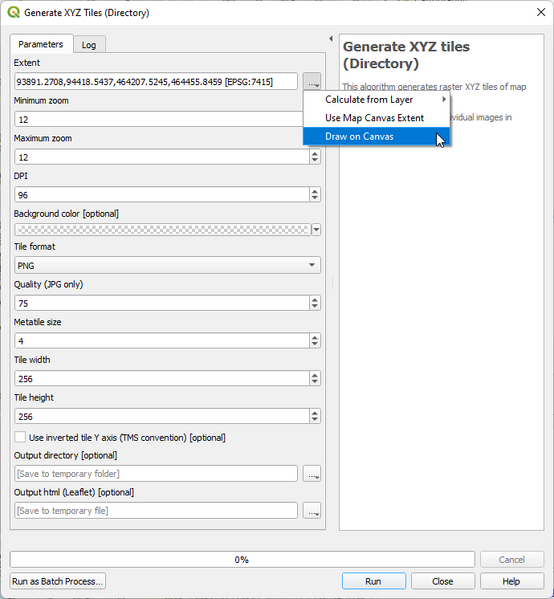554x599 pixels.
Task: Adjust Metatile size spinner arrows
Action: tap(315, 341)
